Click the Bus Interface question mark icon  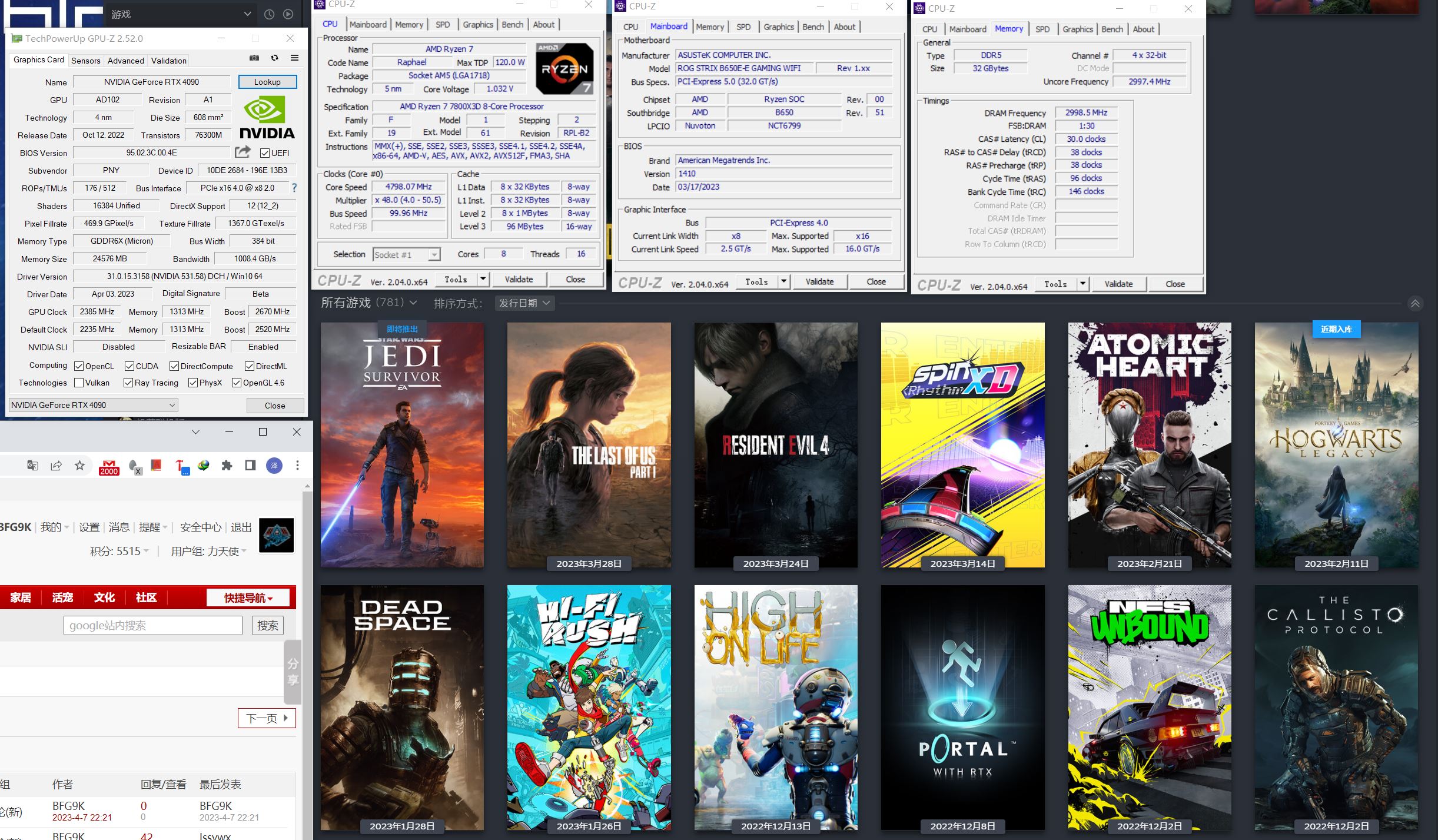click(294, 188)
